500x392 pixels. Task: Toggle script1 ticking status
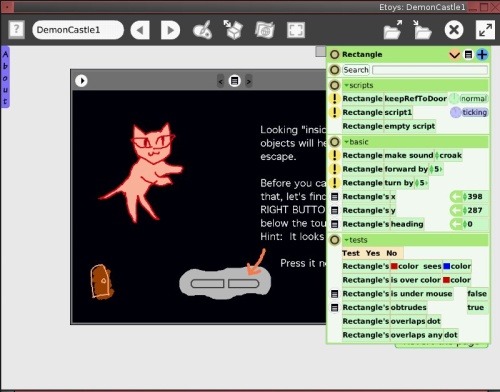click(474, 112)
